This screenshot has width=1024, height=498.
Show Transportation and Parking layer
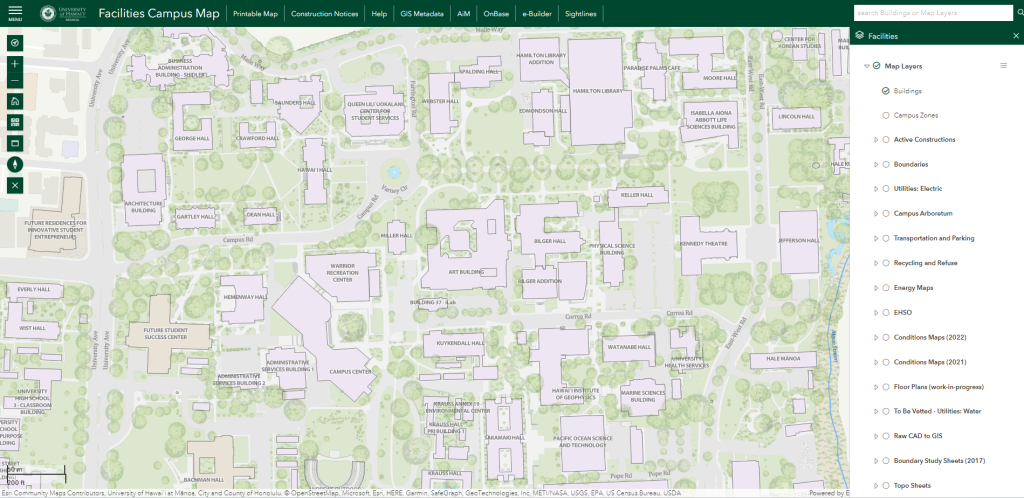pos(886,238)
